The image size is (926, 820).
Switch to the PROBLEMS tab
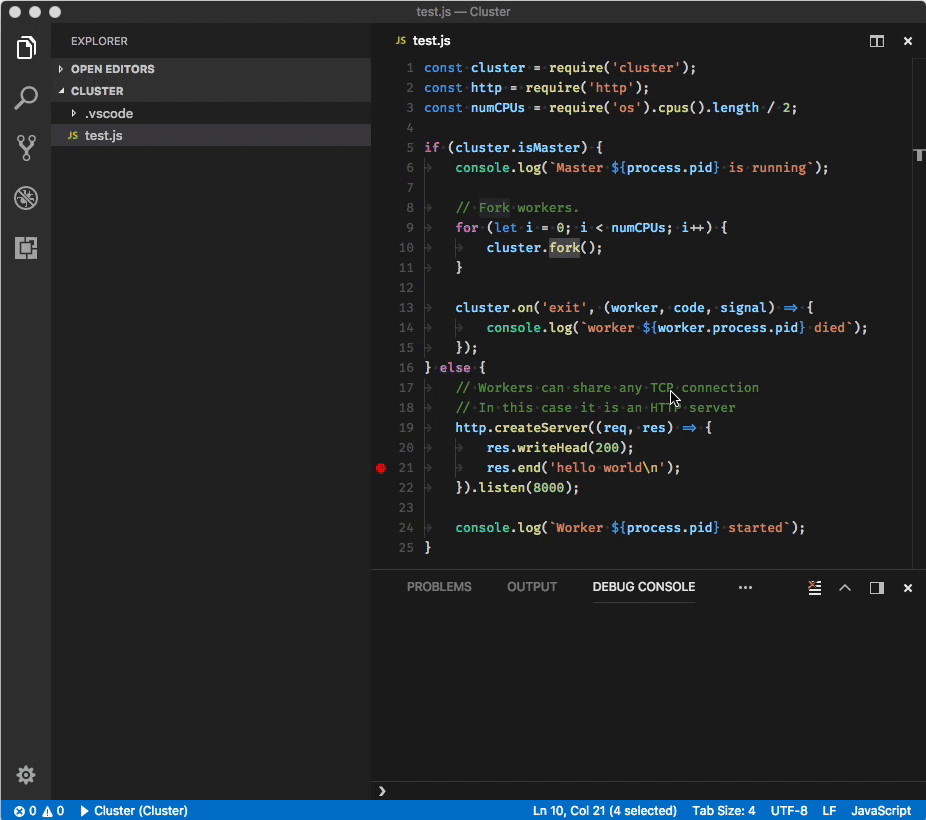point(439,587)
